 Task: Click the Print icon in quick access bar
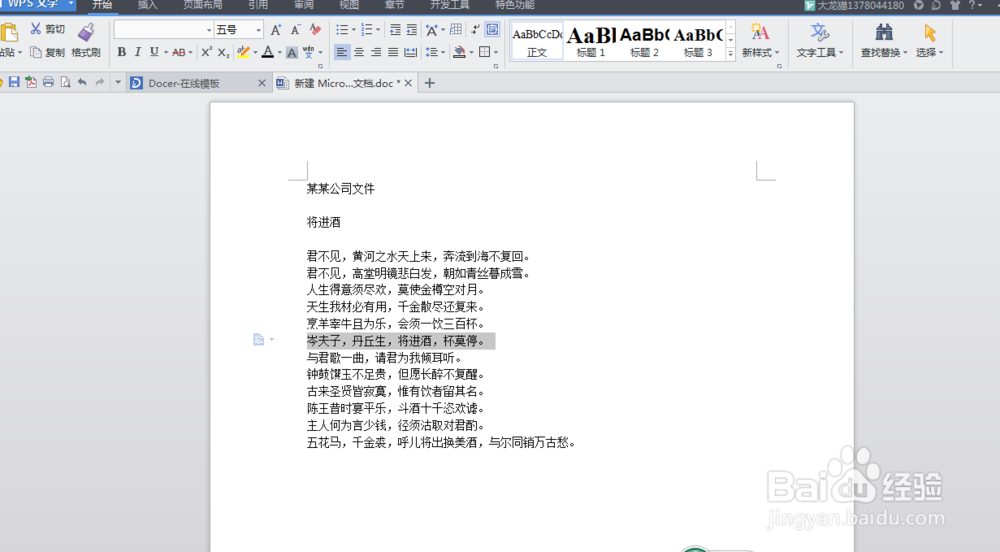pyautogui.click(x=48, y=82)
